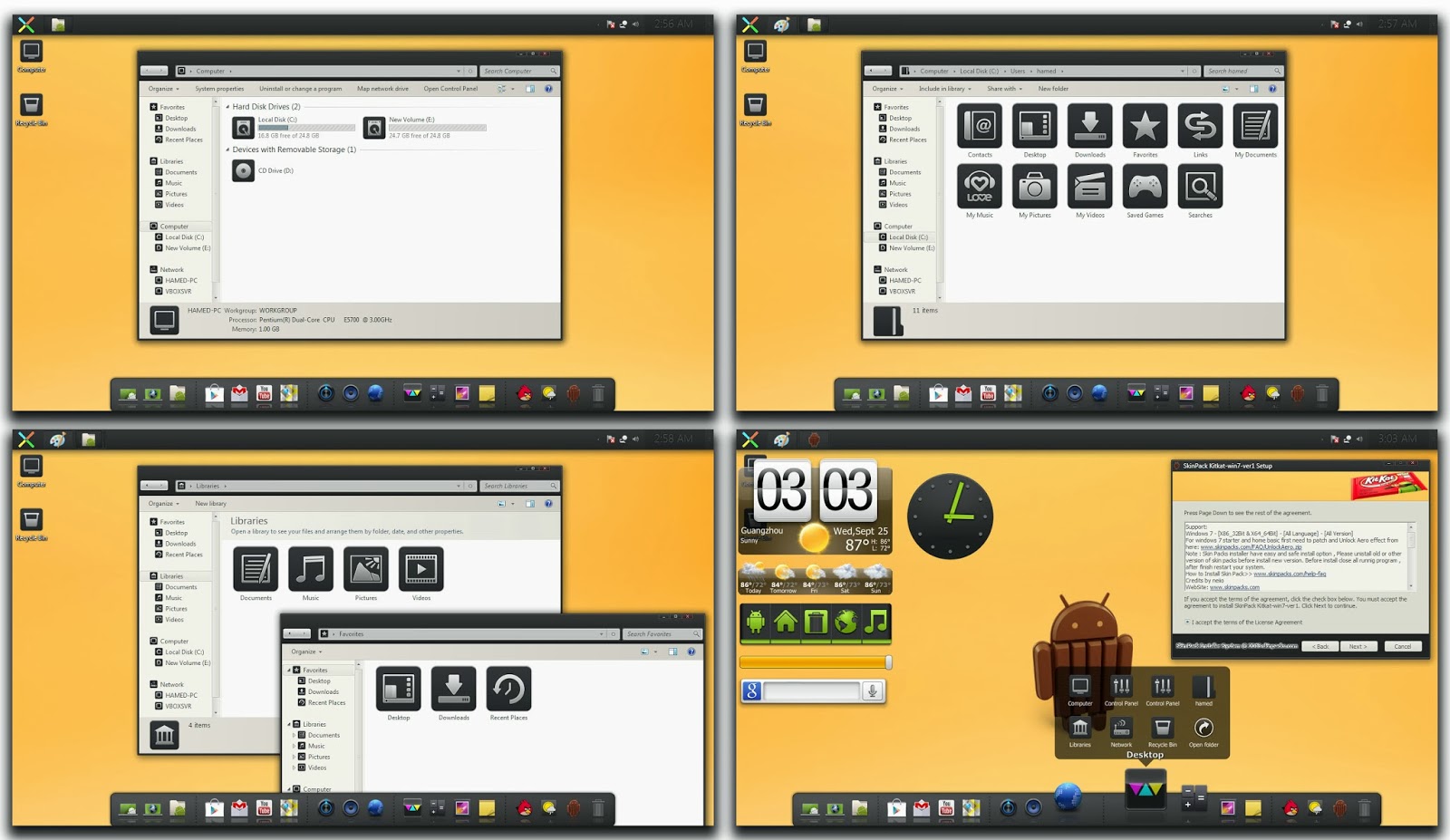
Task: Toggle preview pane in the Computer window
Action: (530, 89)
